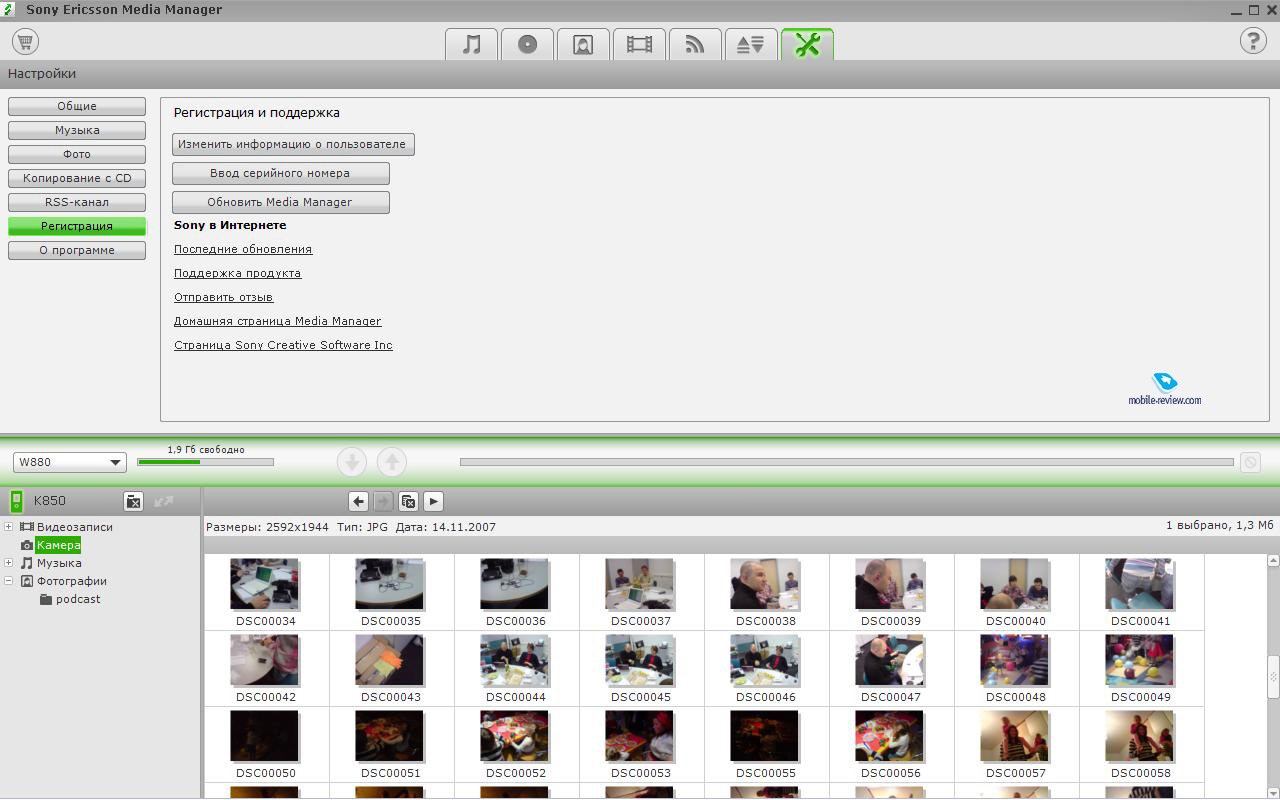This screenshot has width=1280, height=800.
Task: Switch to the Photo tab icon
Action: tap(583, 44)
